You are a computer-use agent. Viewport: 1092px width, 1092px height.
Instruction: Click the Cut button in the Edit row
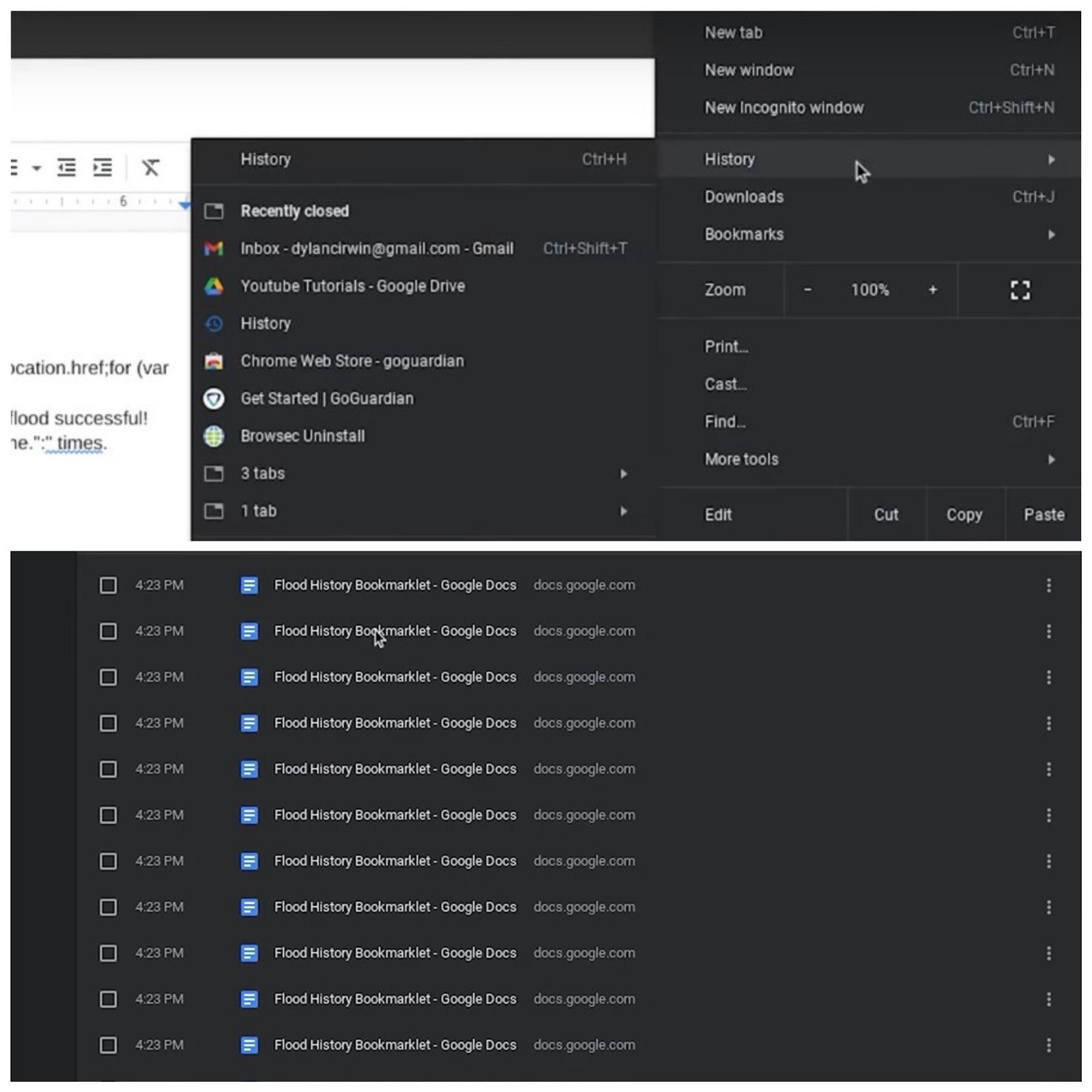[886, 515]
